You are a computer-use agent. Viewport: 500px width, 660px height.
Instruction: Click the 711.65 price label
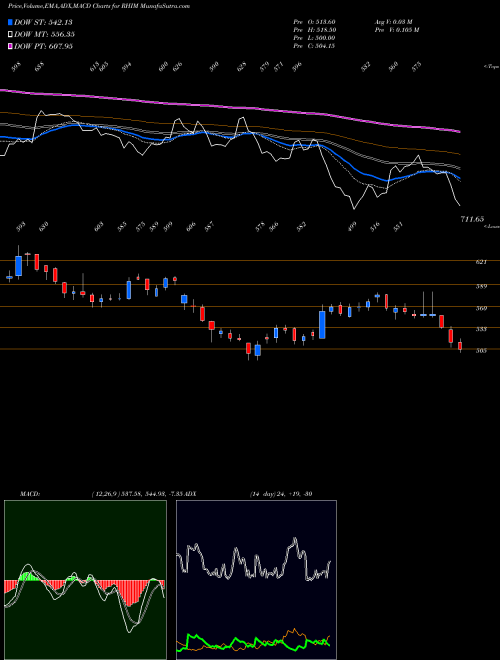point(472,219)
